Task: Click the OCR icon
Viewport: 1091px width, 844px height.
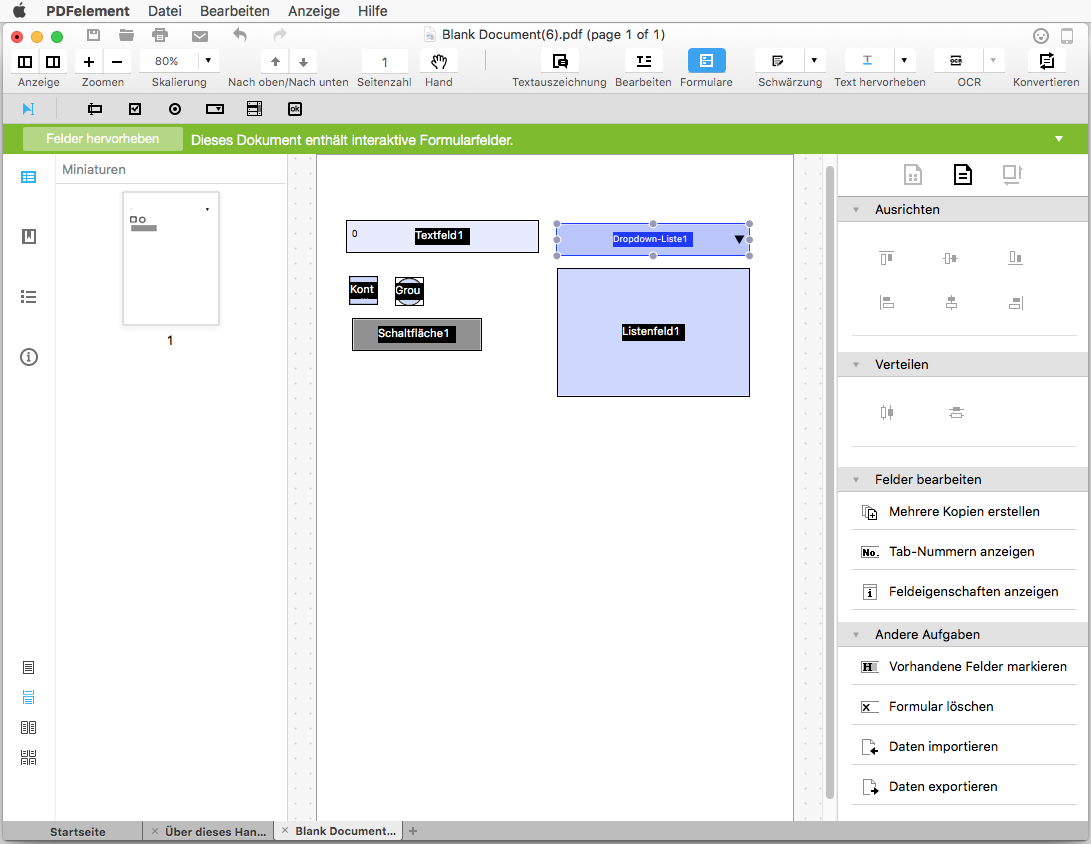Action: tap(957, 61)
